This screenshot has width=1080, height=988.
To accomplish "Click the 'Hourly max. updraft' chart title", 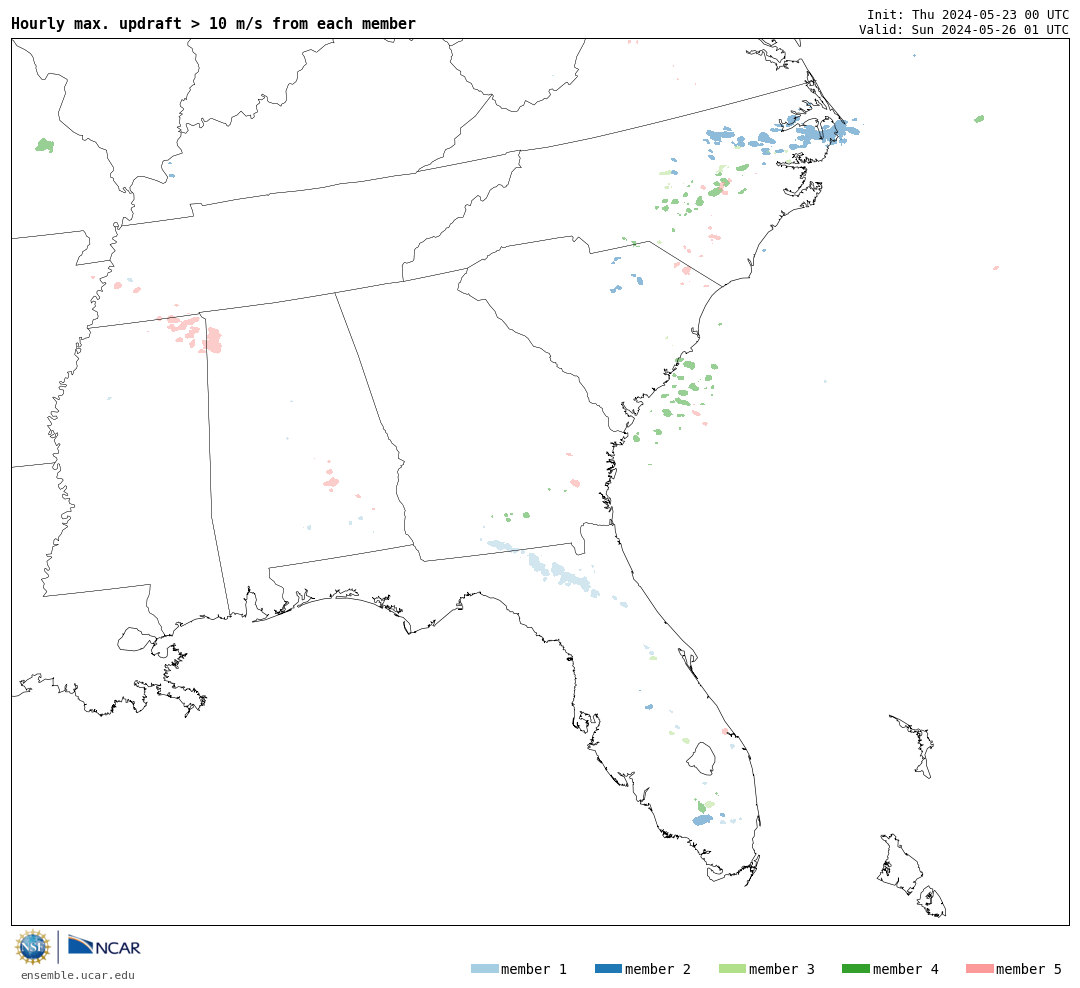I will pyautogui.click(x=214, y=23).
